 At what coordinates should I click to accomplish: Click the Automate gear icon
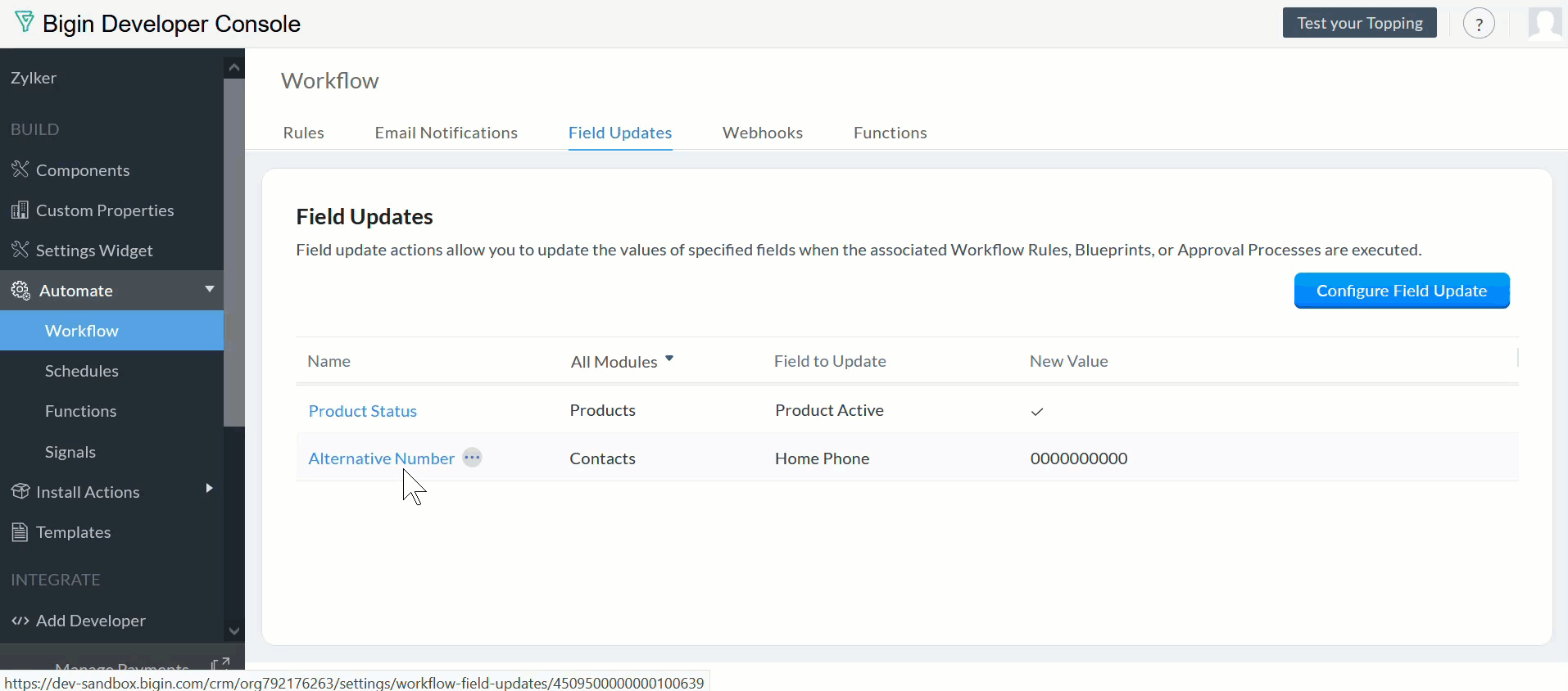pos(20,291)
